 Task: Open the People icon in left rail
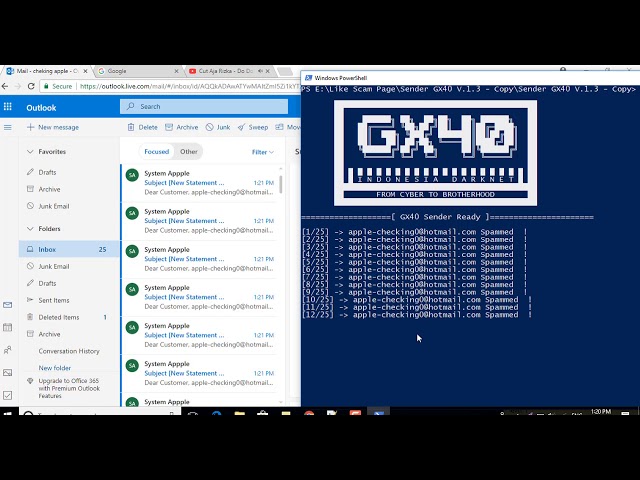8,350
